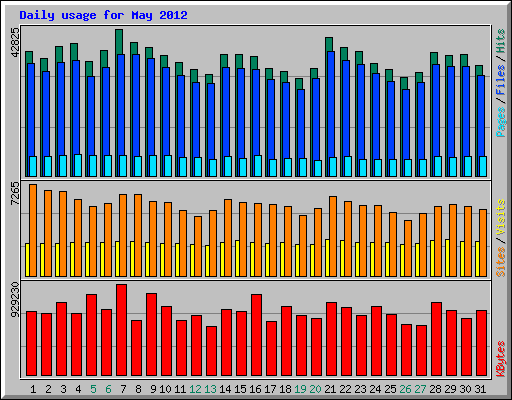Select the blue Files bar for day 8
Screen dimensions: 512x400
(136, 105)
